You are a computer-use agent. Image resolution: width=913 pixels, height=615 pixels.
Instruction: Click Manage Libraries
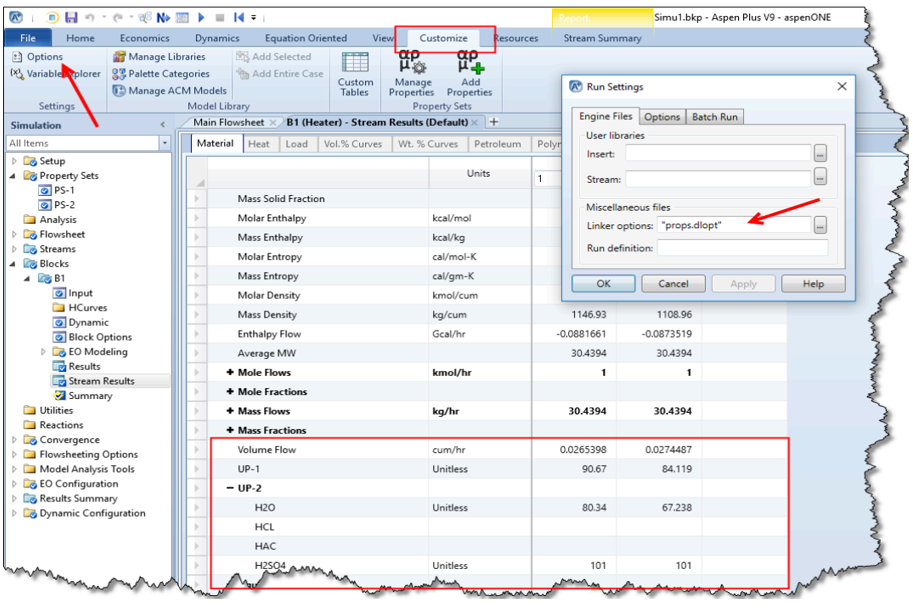(160, 56)
